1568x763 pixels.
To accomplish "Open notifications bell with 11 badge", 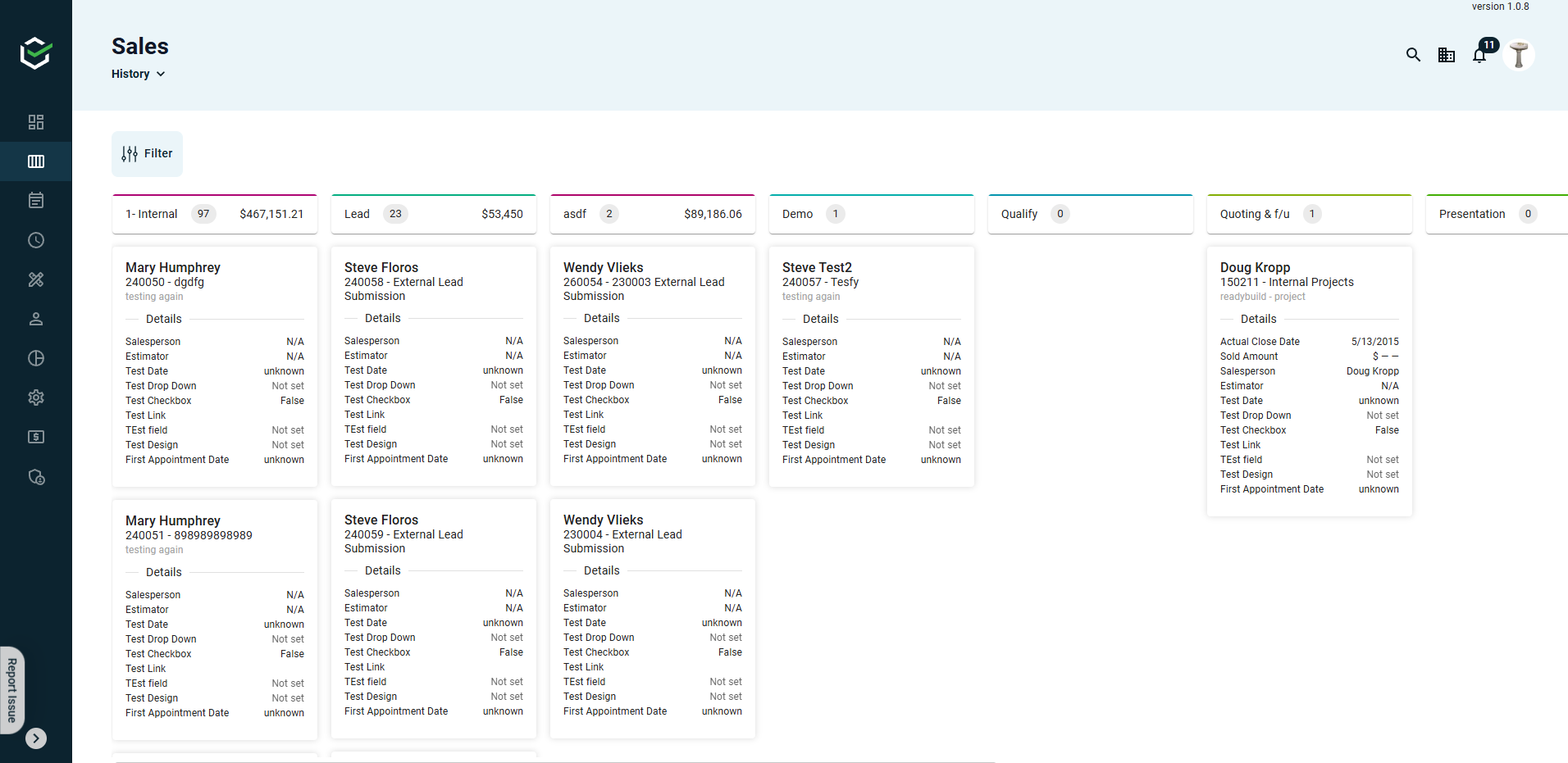I will pyautogui.click(x=1480, y=55).
